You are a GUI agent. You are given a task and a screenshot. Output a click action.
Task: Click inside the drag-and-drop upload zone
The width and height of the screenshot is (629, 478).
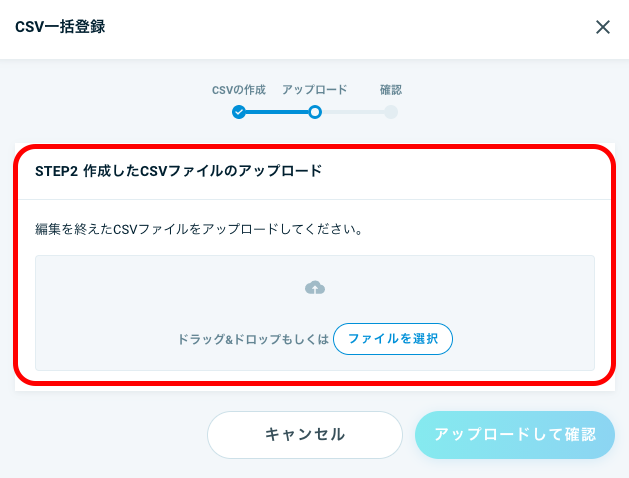[x=315, y=313]
